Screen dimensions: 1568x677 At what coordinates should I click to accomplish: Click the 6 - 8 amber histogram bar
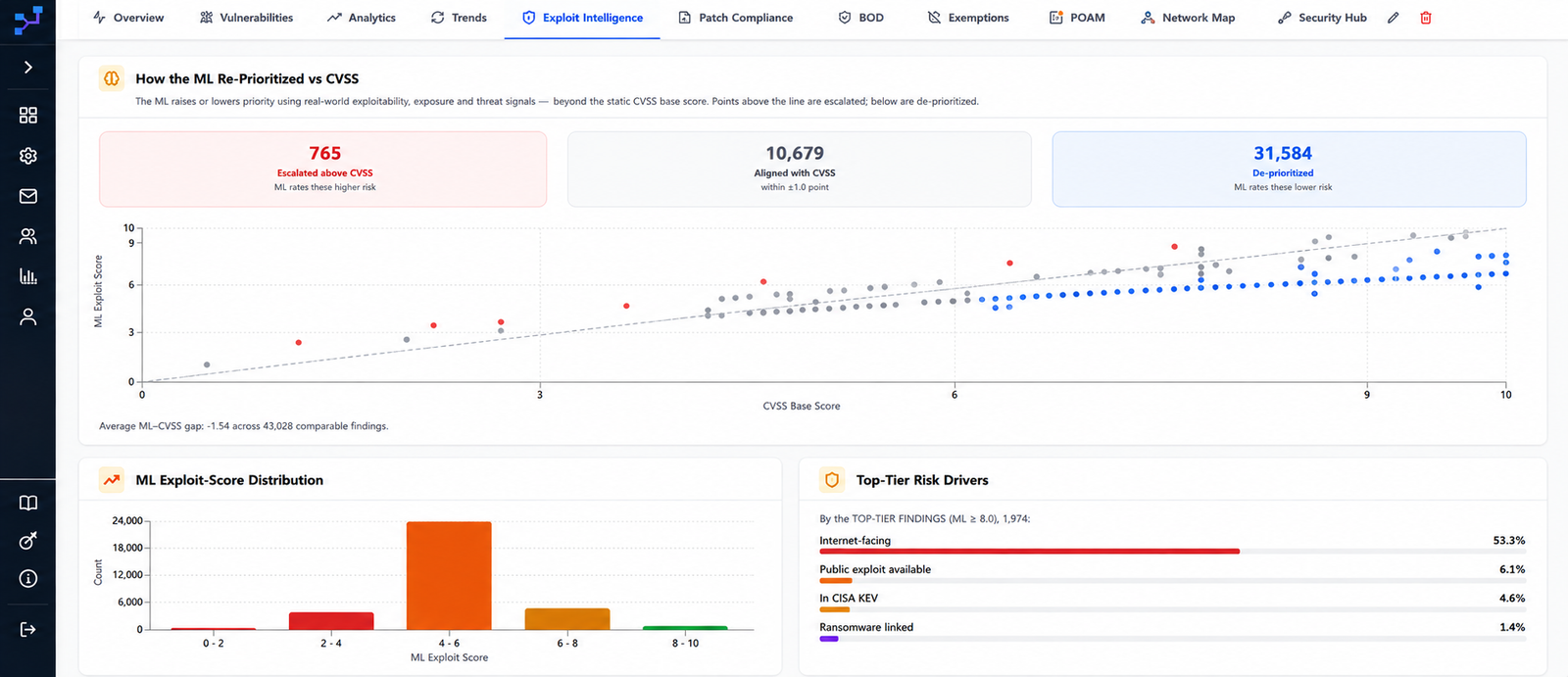(567, 619)
